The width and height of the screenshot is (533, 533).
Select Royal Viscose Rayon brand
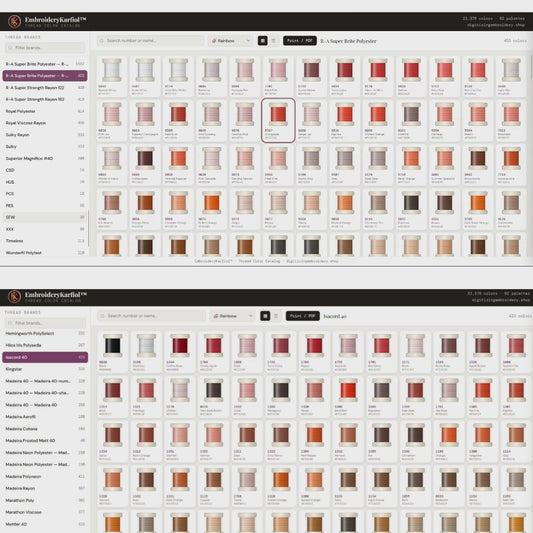45,123
